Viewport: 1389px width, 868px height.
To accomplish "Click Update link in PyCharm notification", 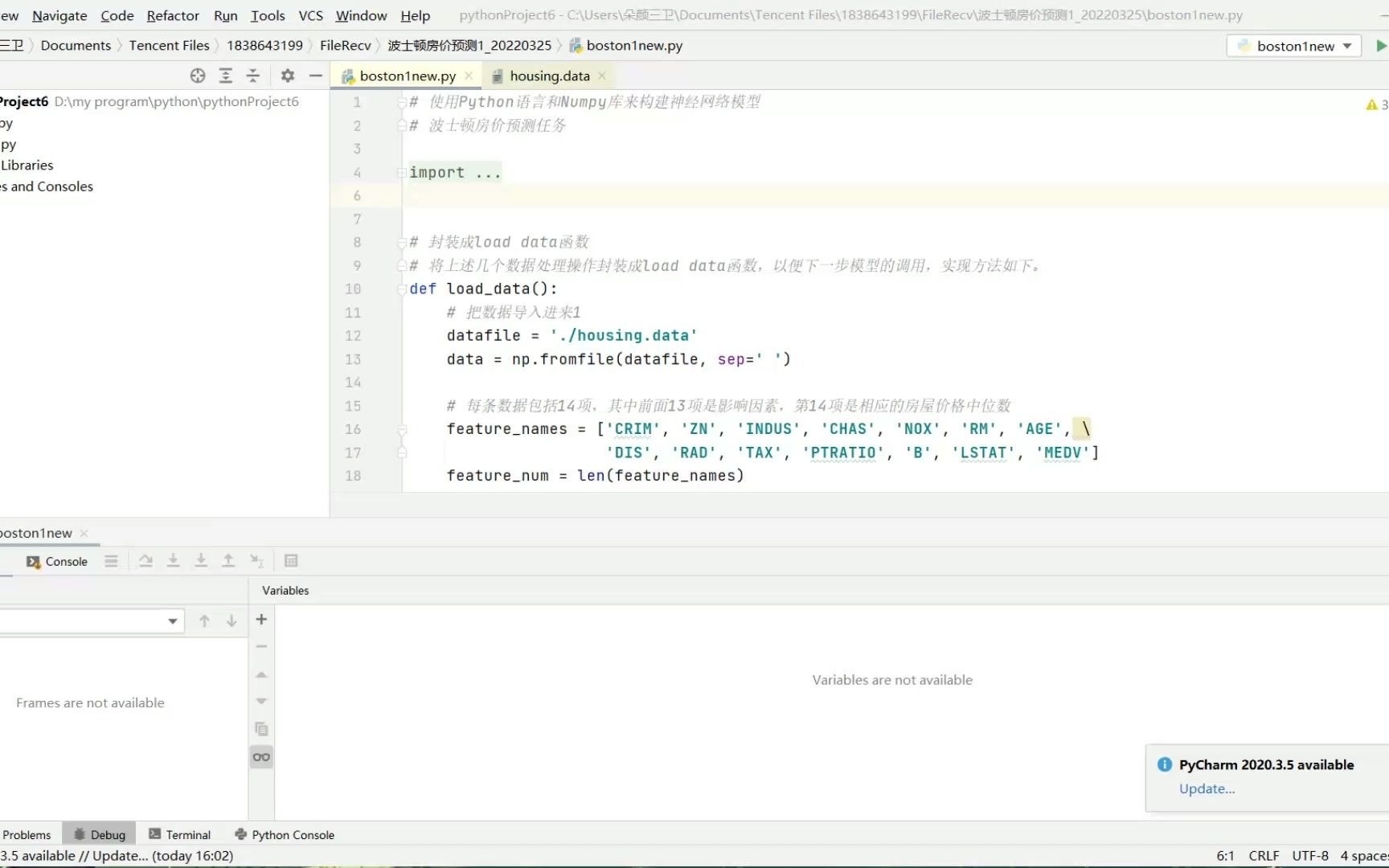I will click(x=1207, y=789).
